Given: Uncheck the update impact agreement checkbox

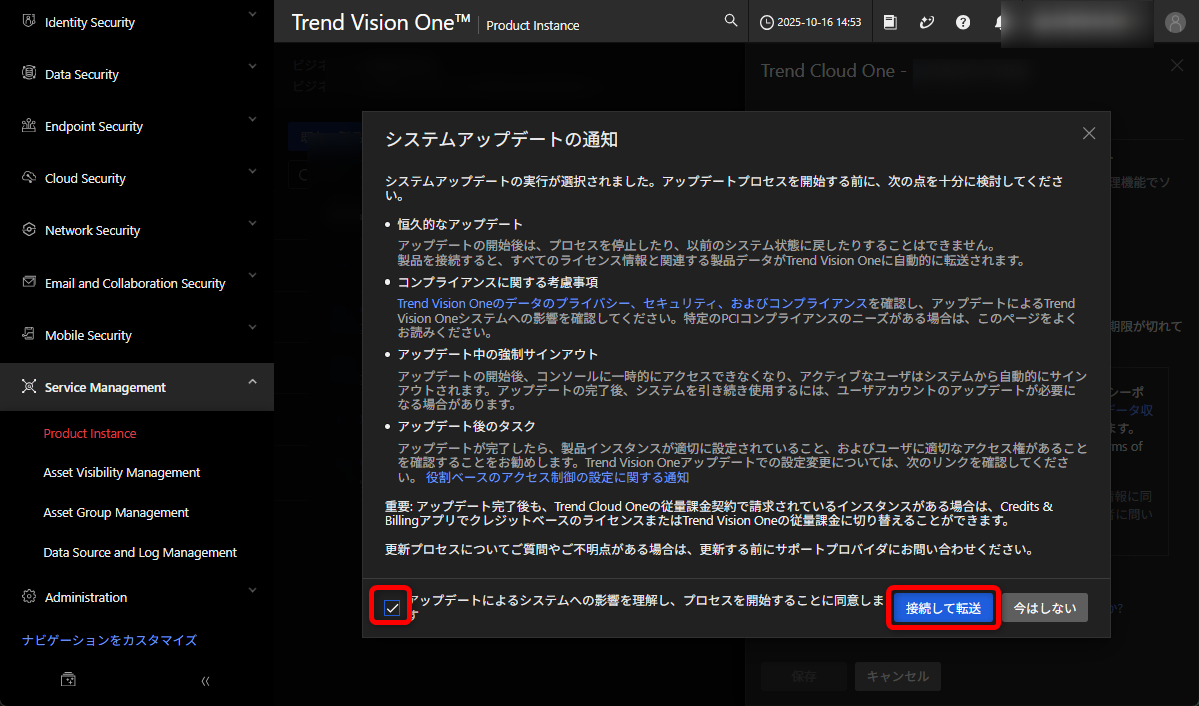Looking at the screenshot, I should (392, 608).
